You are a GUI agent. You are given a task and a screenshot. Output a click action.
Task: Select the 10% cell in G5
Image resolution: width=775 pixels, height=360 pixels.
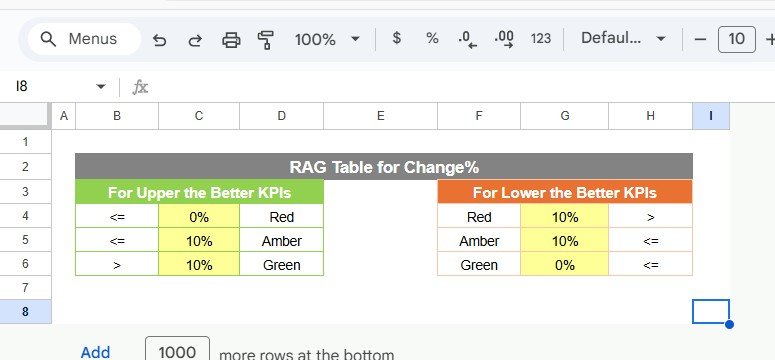(564, 240)
